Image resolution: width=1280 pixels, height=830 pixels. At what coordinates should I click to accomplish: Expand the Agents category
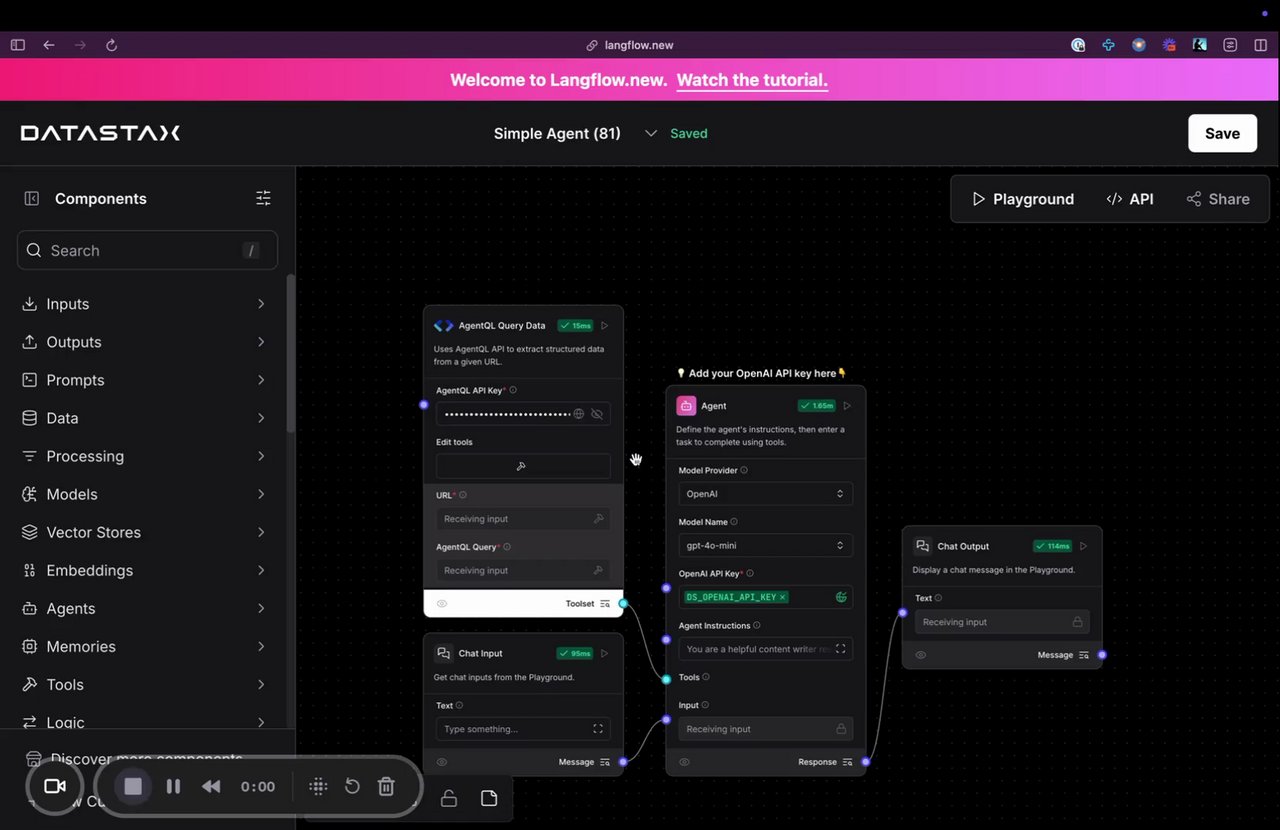point(145,608)
